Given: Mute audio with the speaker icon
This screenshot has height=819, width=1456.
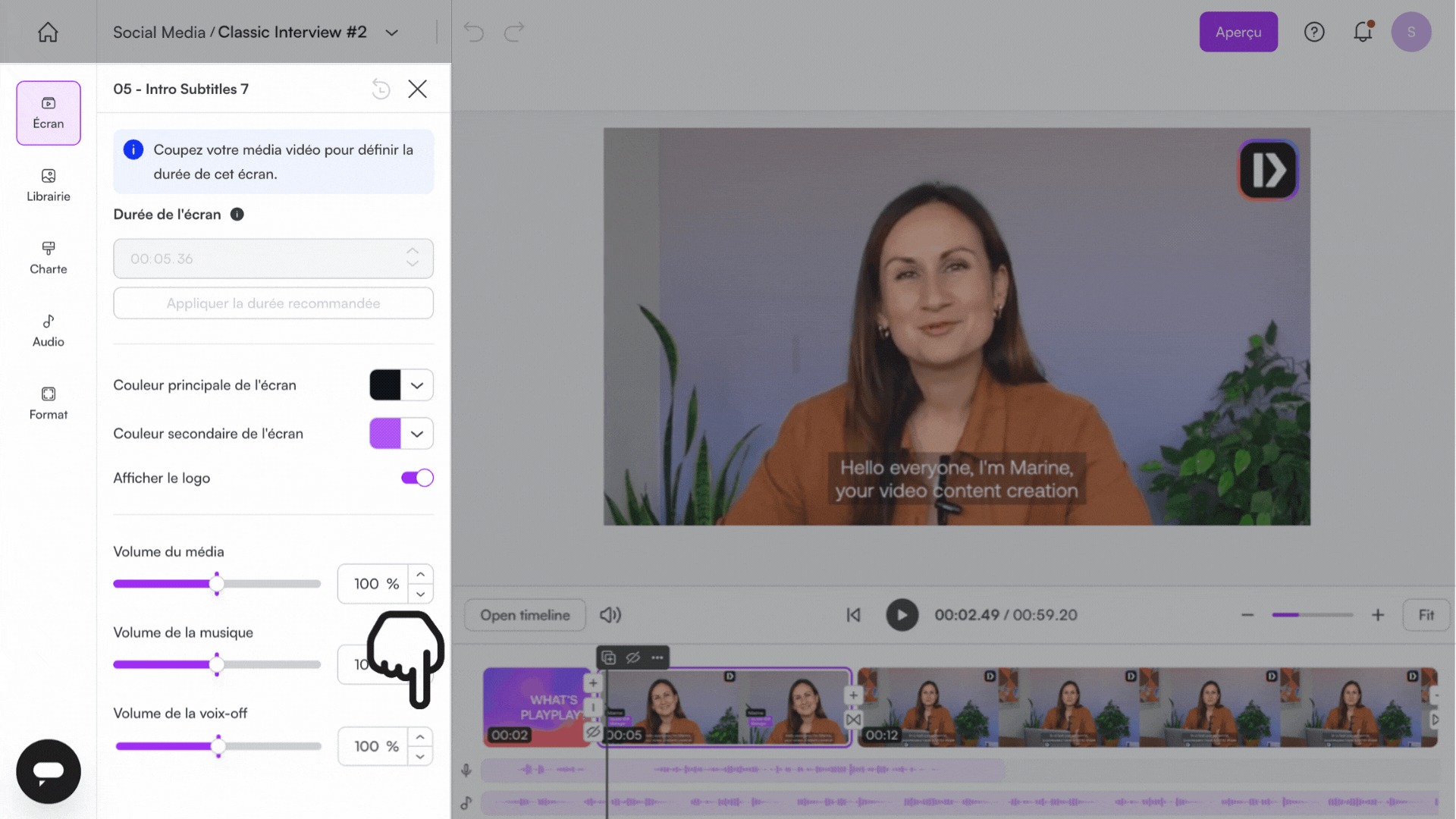Looking at the screenshot, I should 610,615.
